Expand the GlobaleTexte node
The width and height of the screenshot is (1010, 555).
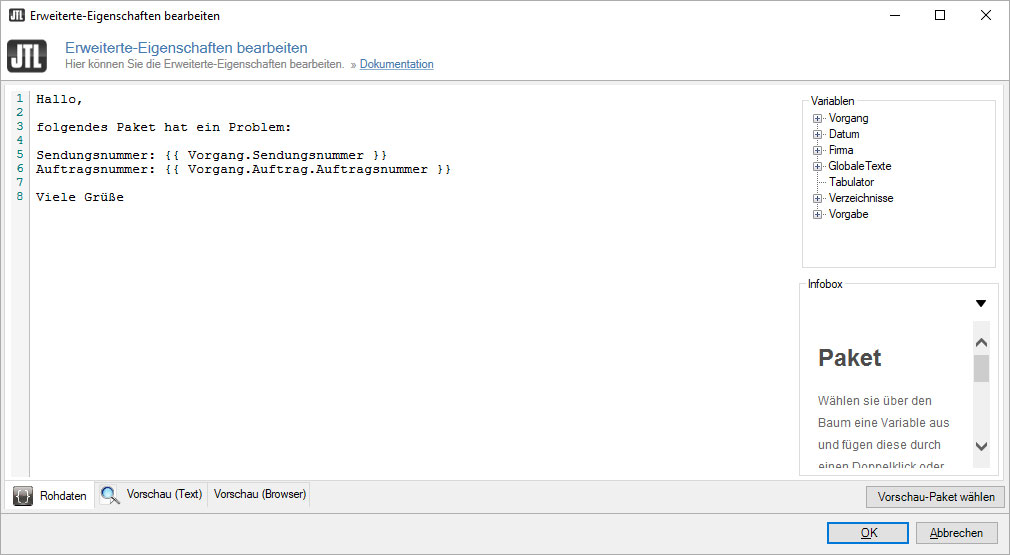(x=818, y=167)
